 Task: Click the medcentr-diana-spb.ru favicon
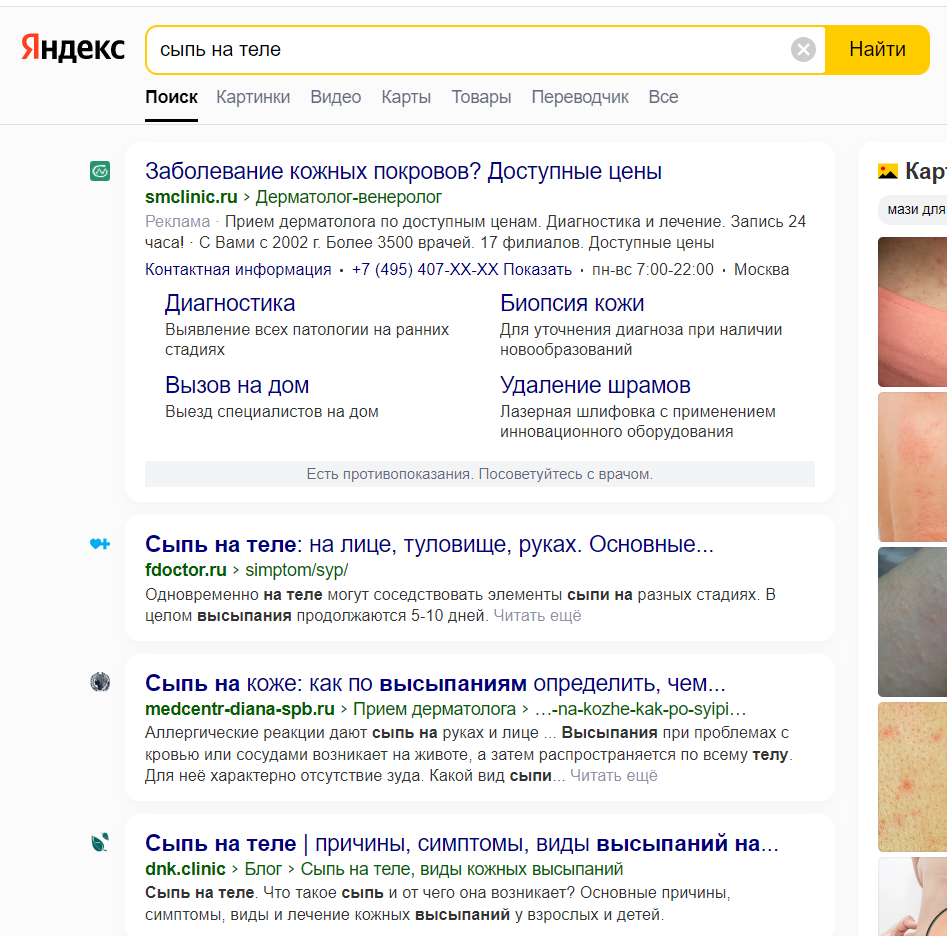pyautogui.click(x=100, y=682)
